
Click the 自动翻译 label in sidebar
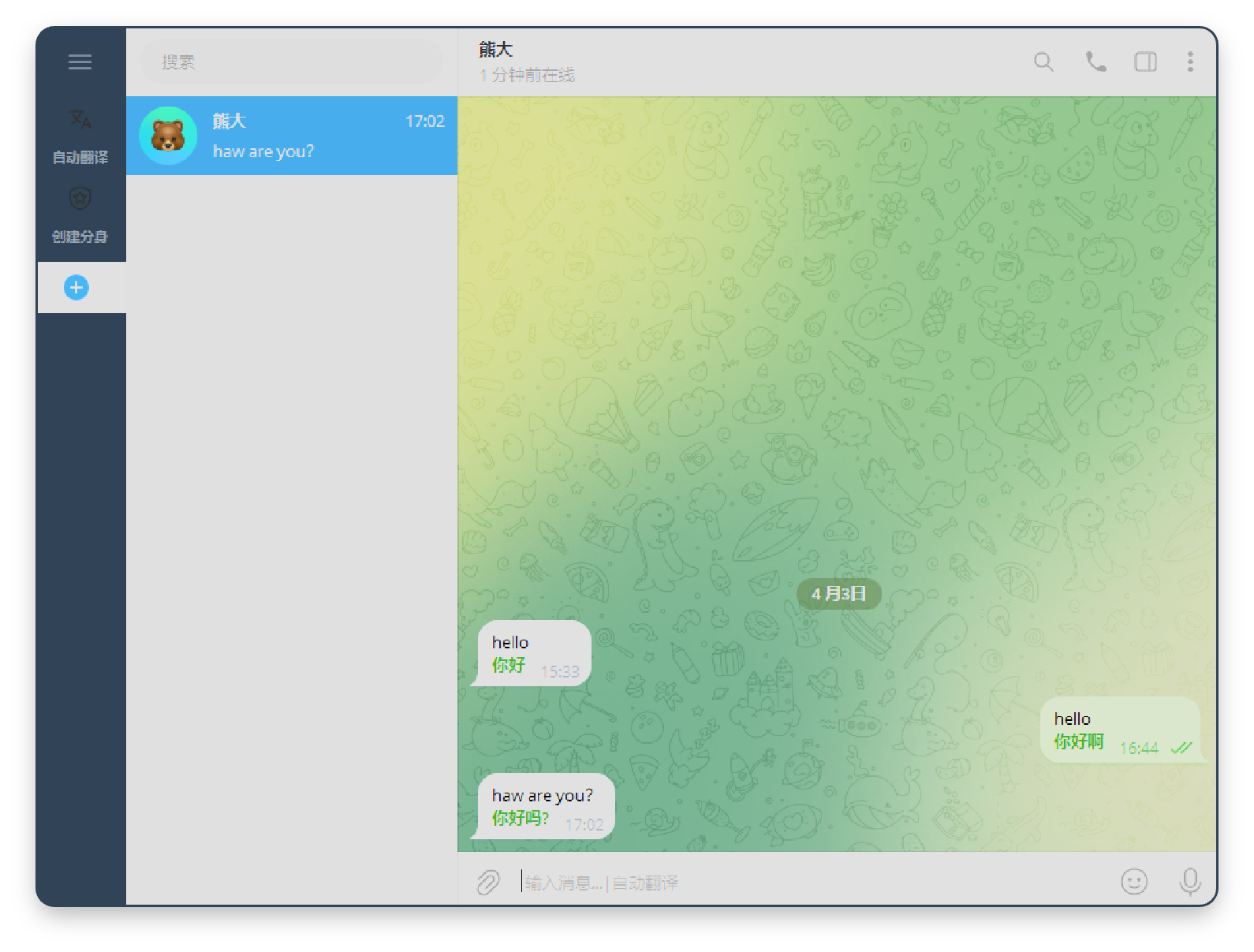[x=80, y=158]
